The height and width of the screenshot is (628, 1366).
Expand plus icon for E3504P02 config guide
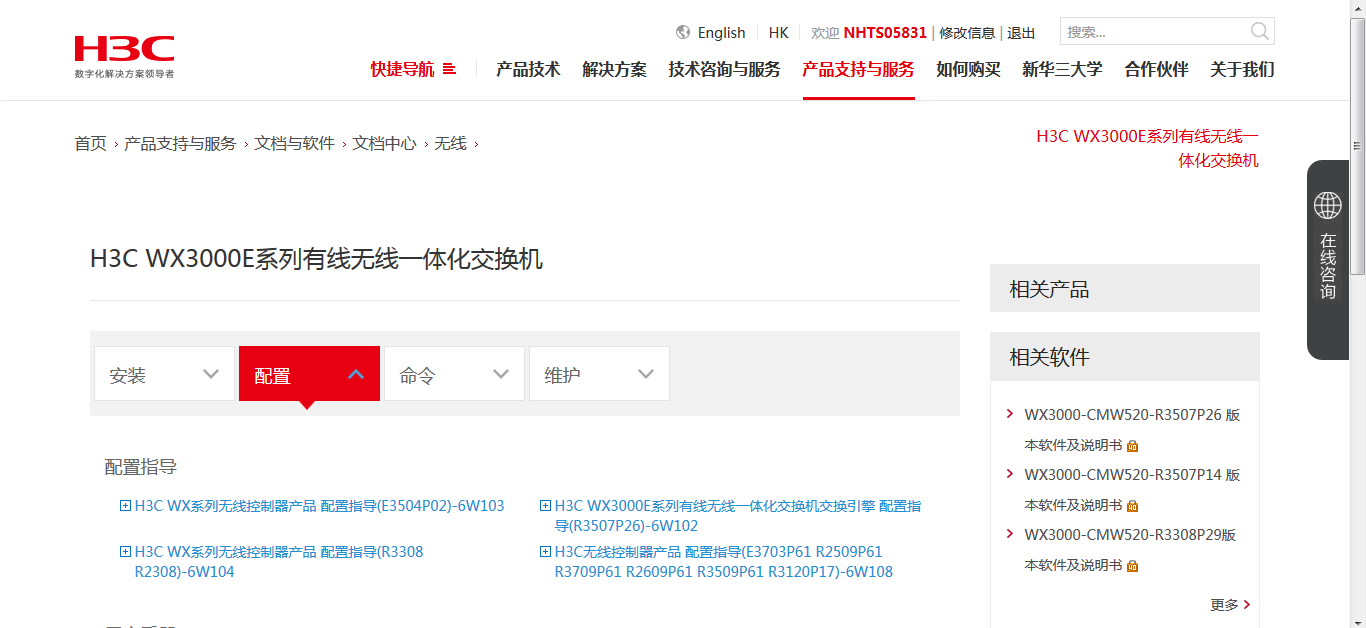(x=125, y=506)
